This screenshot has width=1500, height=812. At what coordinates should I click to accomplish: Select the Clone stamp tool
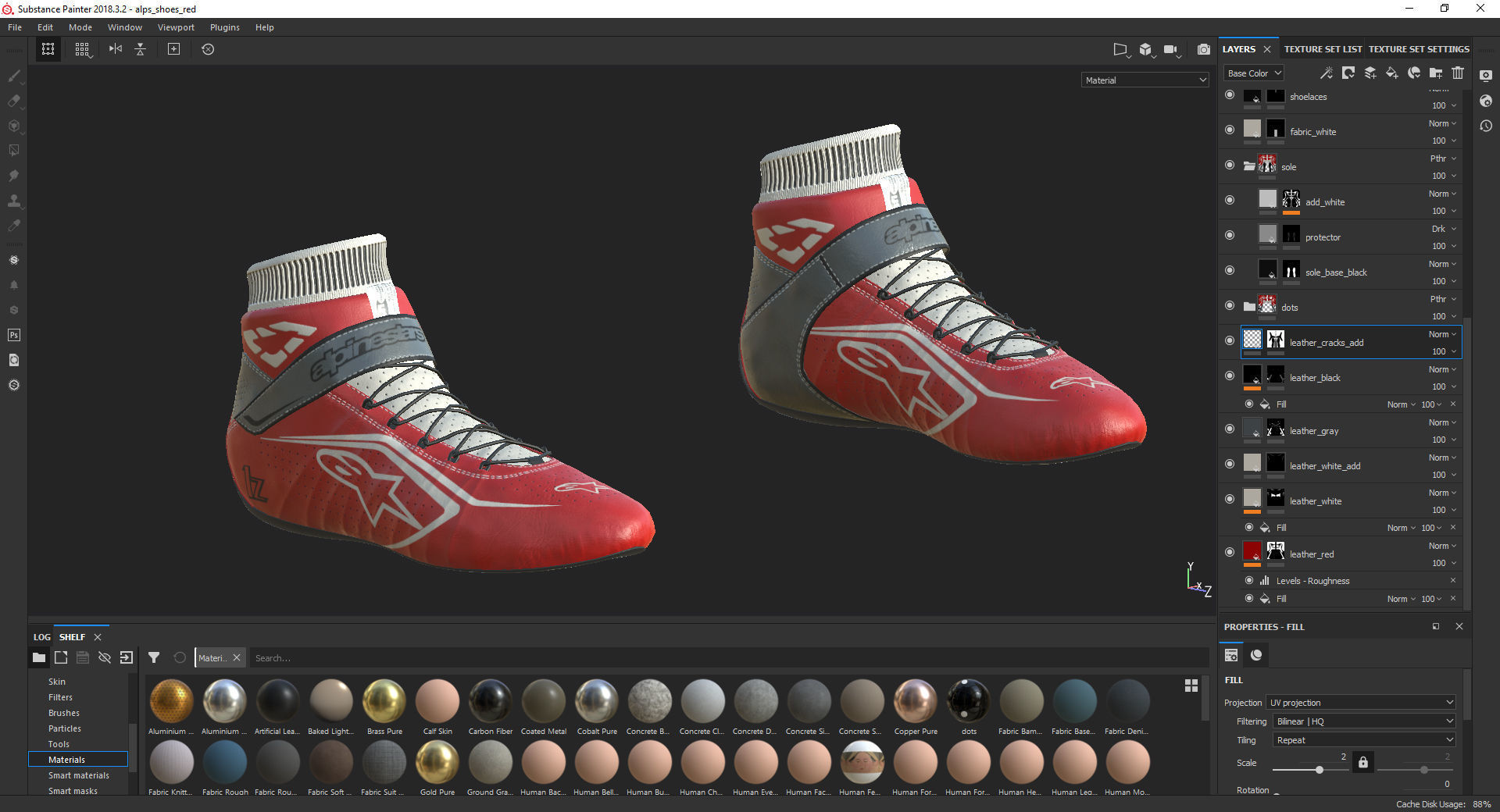14,201
